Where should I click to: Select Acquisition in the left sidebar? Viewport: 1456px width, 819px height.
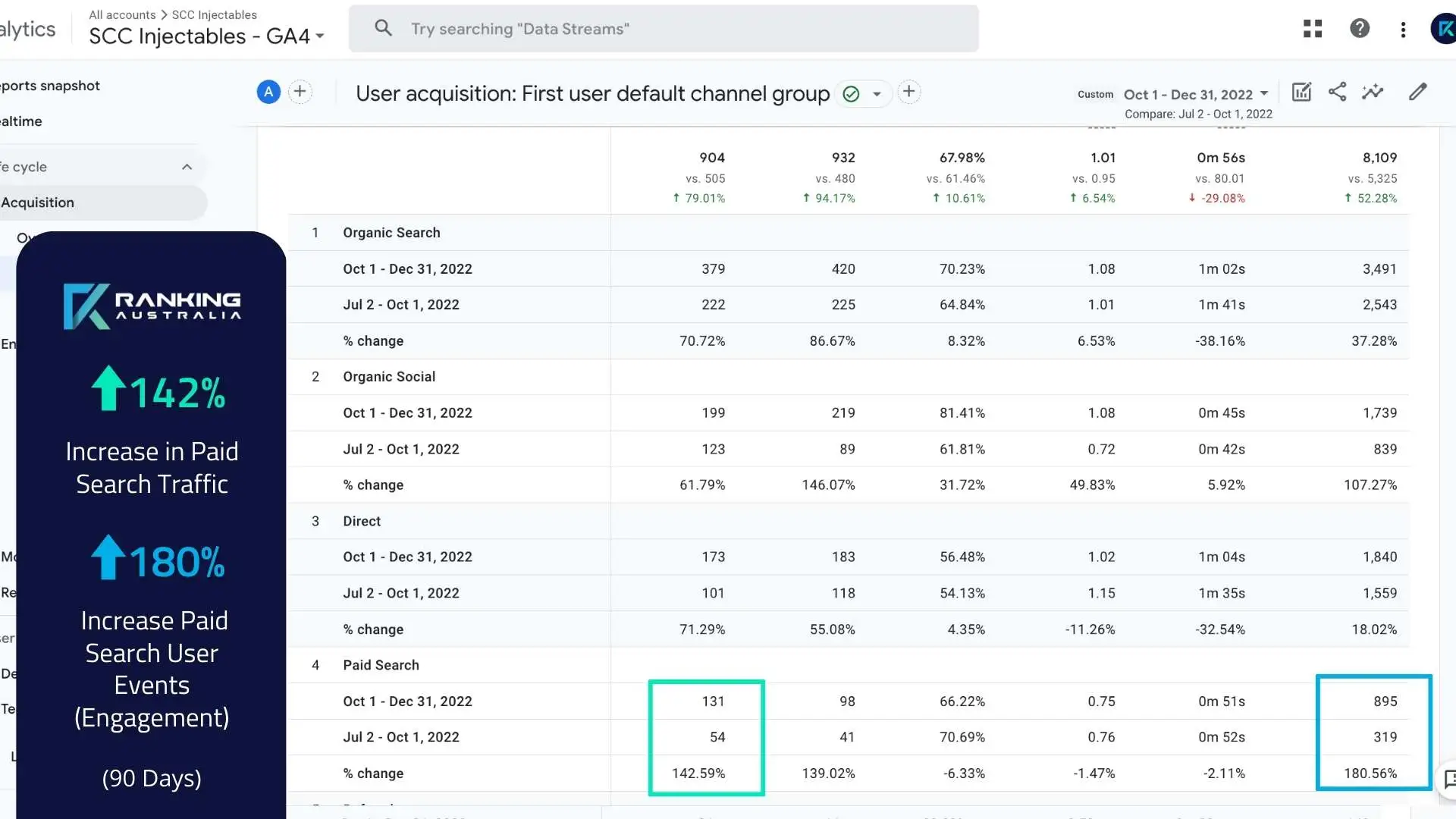[39, 202]
